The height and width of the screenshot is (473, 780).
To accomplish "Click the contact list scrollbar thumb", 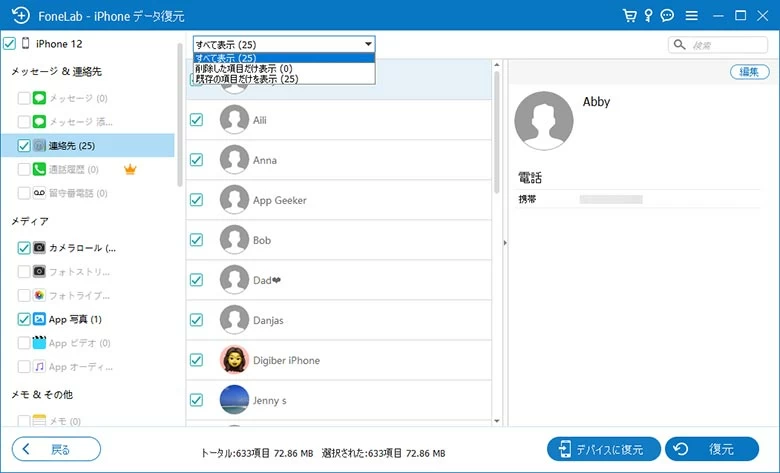I will point(496,132).
